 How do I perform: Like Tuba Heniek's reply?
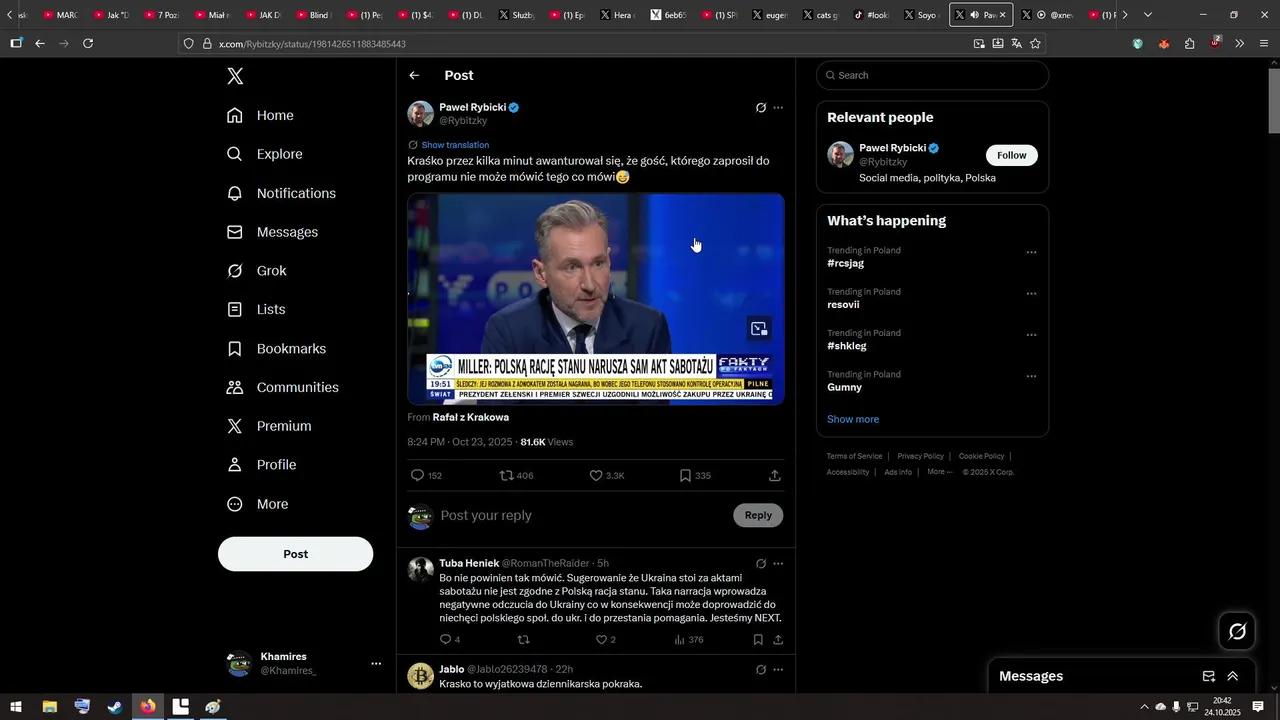click(x=602, y=640)
